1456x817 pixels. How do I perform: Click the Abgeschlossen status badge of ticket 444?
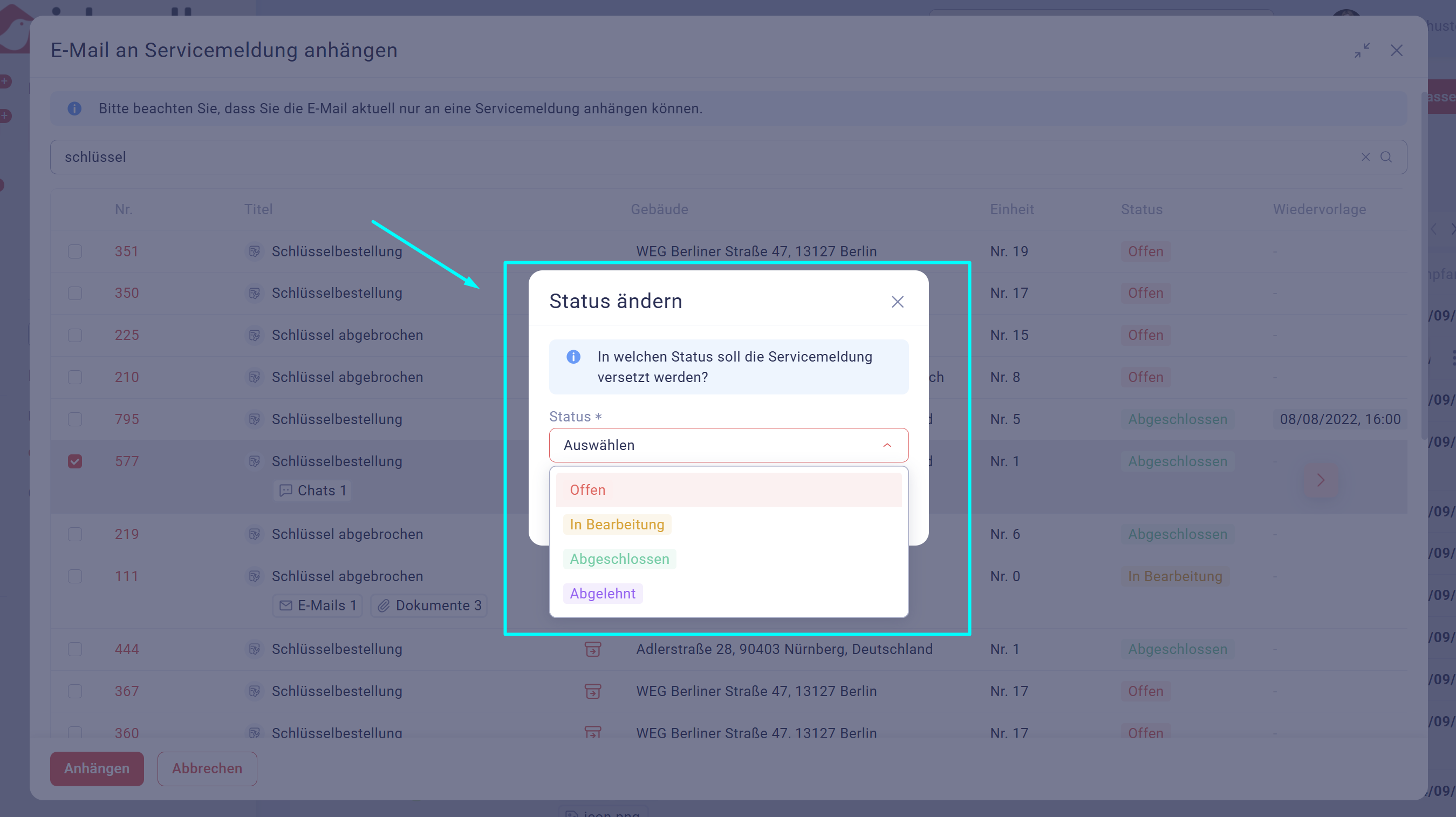1177,649
